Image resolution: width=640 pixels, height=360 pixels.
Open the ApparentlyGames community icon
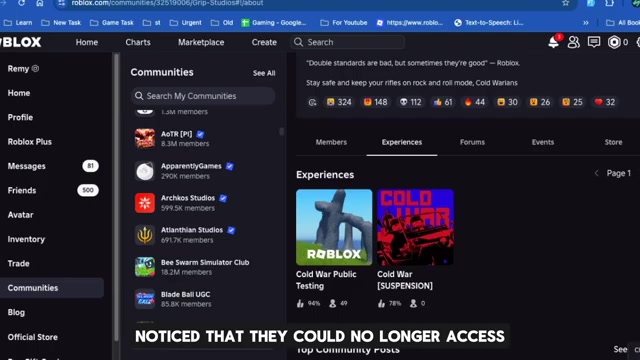145,171
